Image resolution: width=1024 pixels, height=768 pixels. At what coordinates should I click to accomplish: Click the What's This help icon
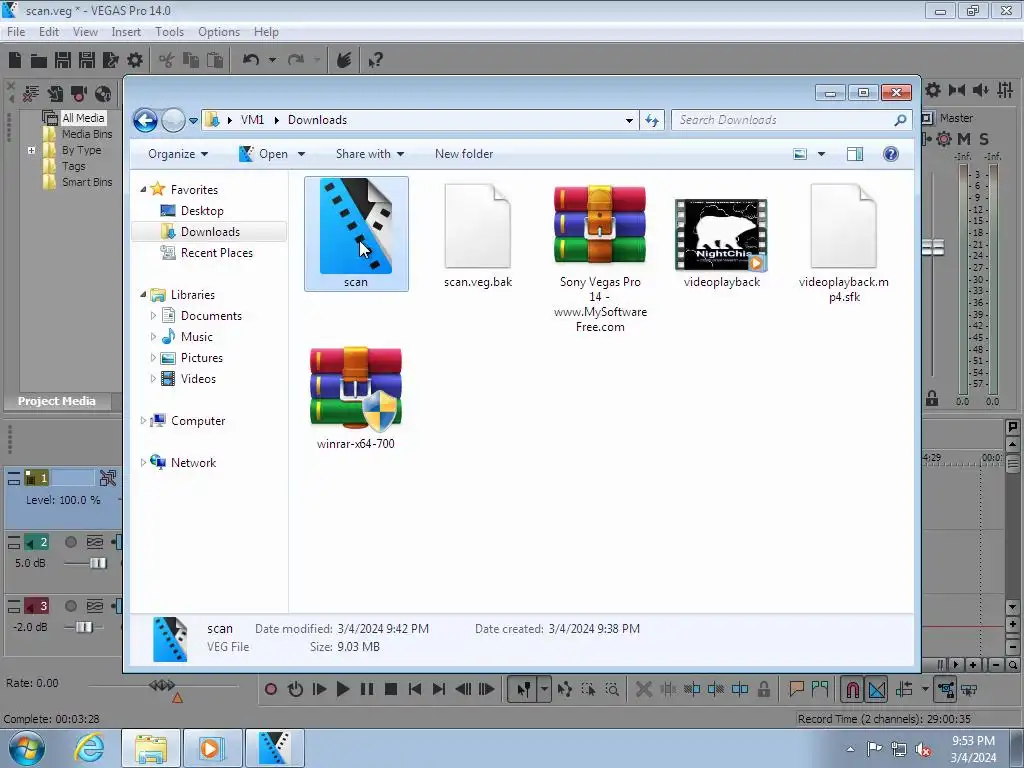tap(376, 60)
